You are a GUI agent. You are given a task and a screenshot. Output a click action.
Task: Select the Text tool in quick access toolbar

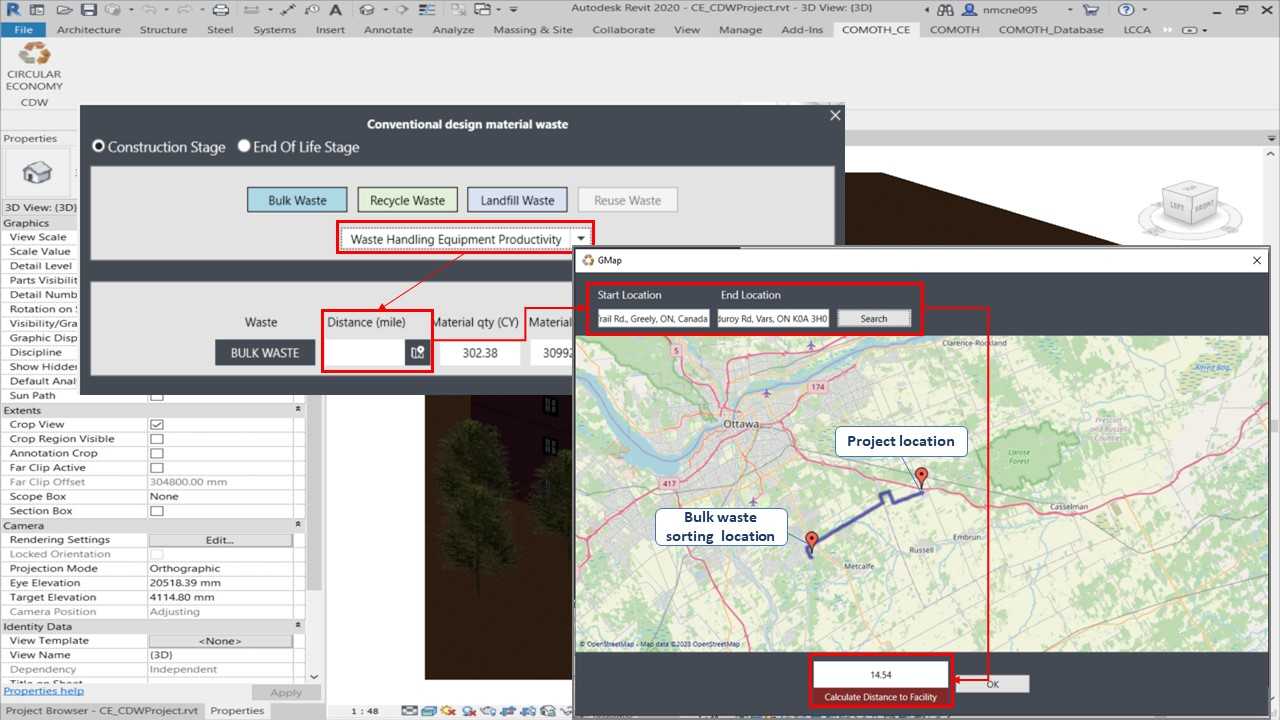click(x=335, y=9)
